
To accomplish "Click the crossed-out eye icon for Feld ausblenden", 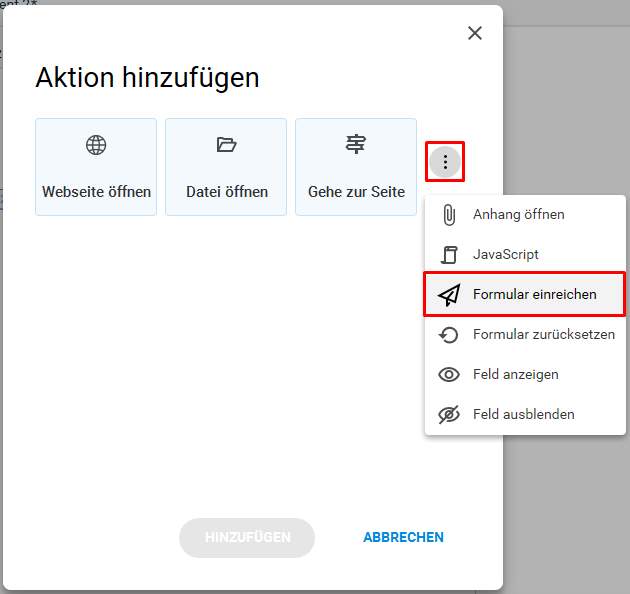I will (x=449, y=414).
